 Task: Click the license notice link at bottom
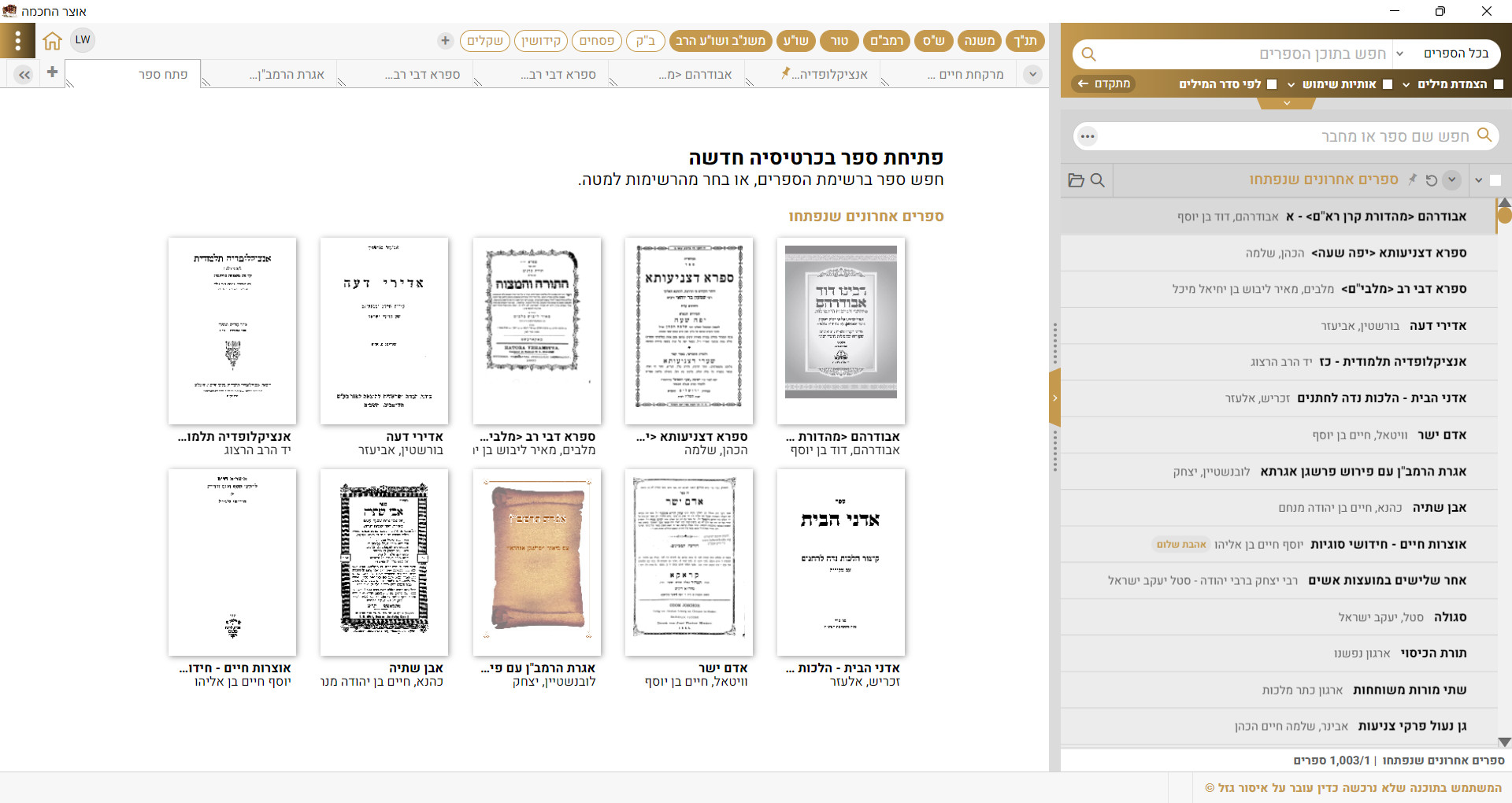click(1353, 787)
